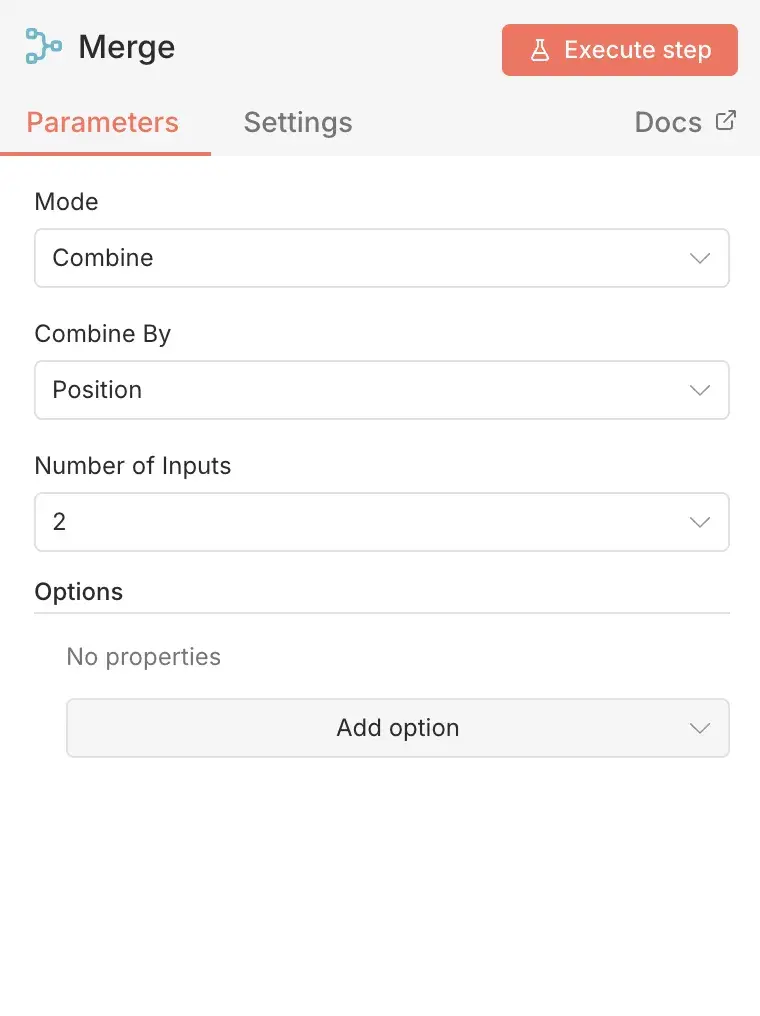Expand the Add option dropdown
The height and width of the screenshot is (1016, 760).
(x=397, y=728)
